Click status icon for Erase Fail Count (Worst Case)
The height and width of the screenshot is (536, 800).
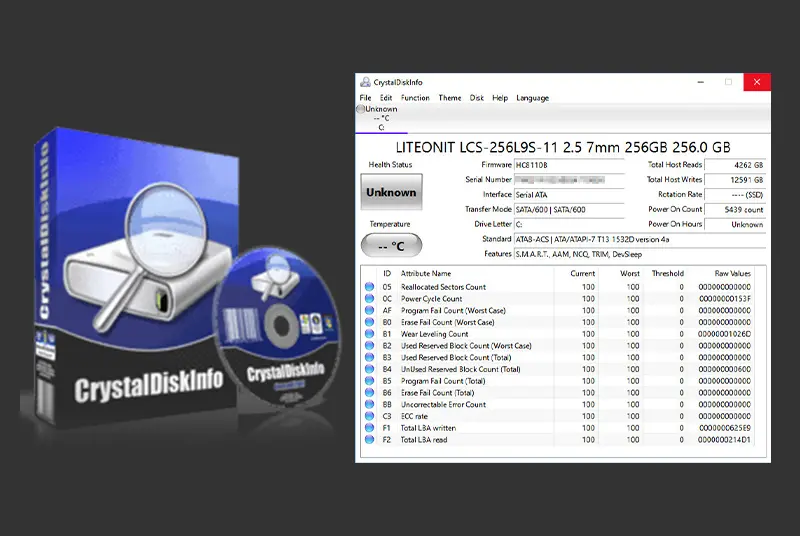(369, 322)
